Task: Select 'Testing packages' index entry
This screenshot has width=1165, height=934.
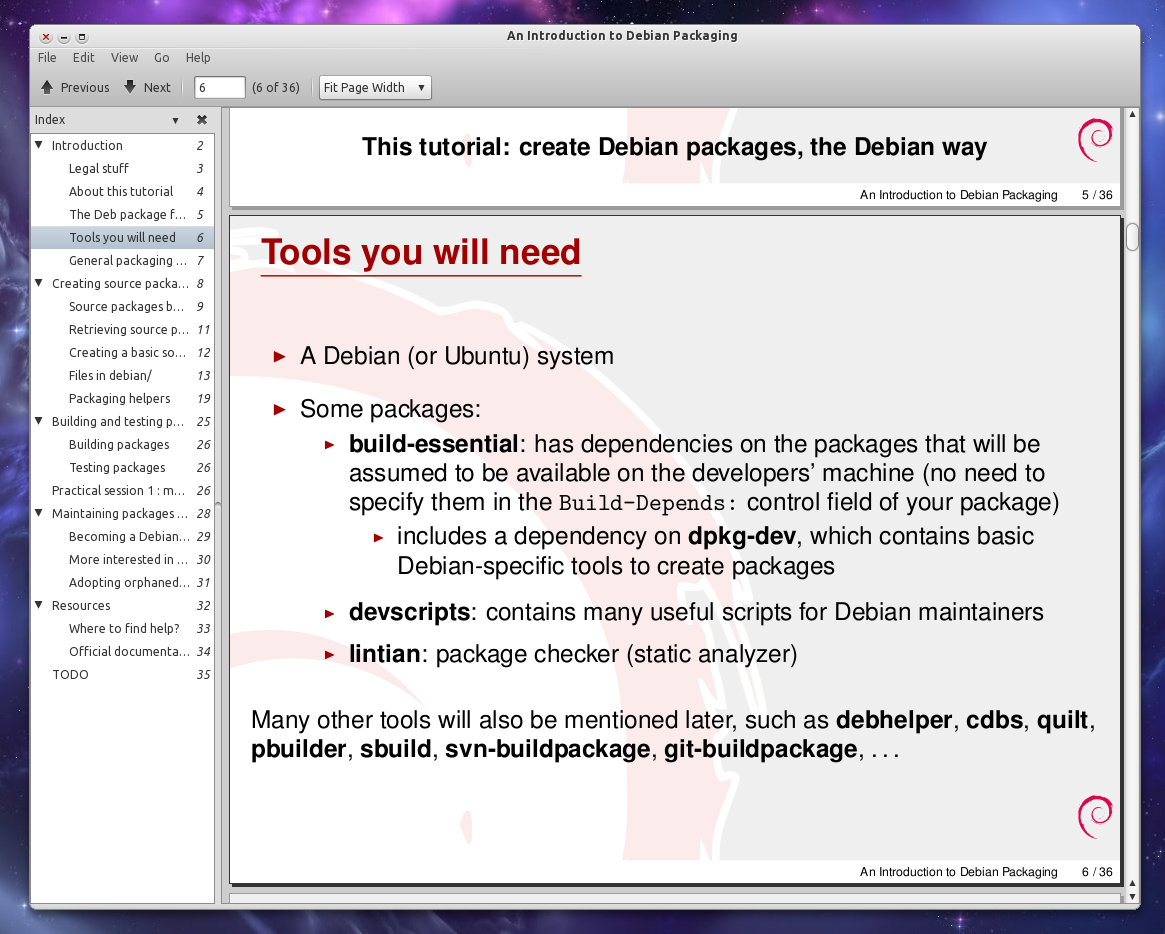Action: coord(123,468)
